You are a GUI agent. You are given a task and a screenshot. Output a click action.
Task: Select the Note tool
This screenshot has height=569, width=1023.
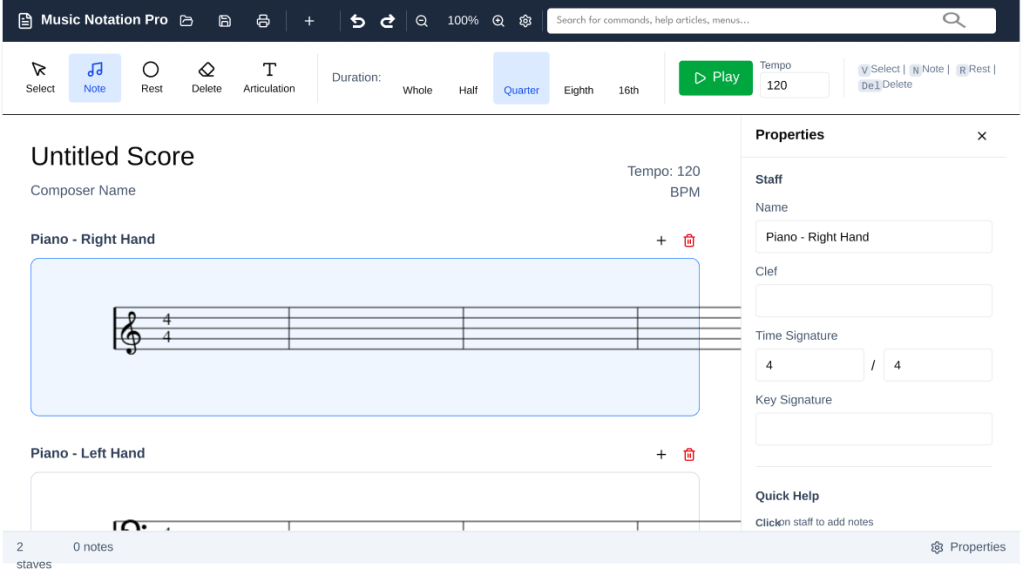click(x=95, y=78)
